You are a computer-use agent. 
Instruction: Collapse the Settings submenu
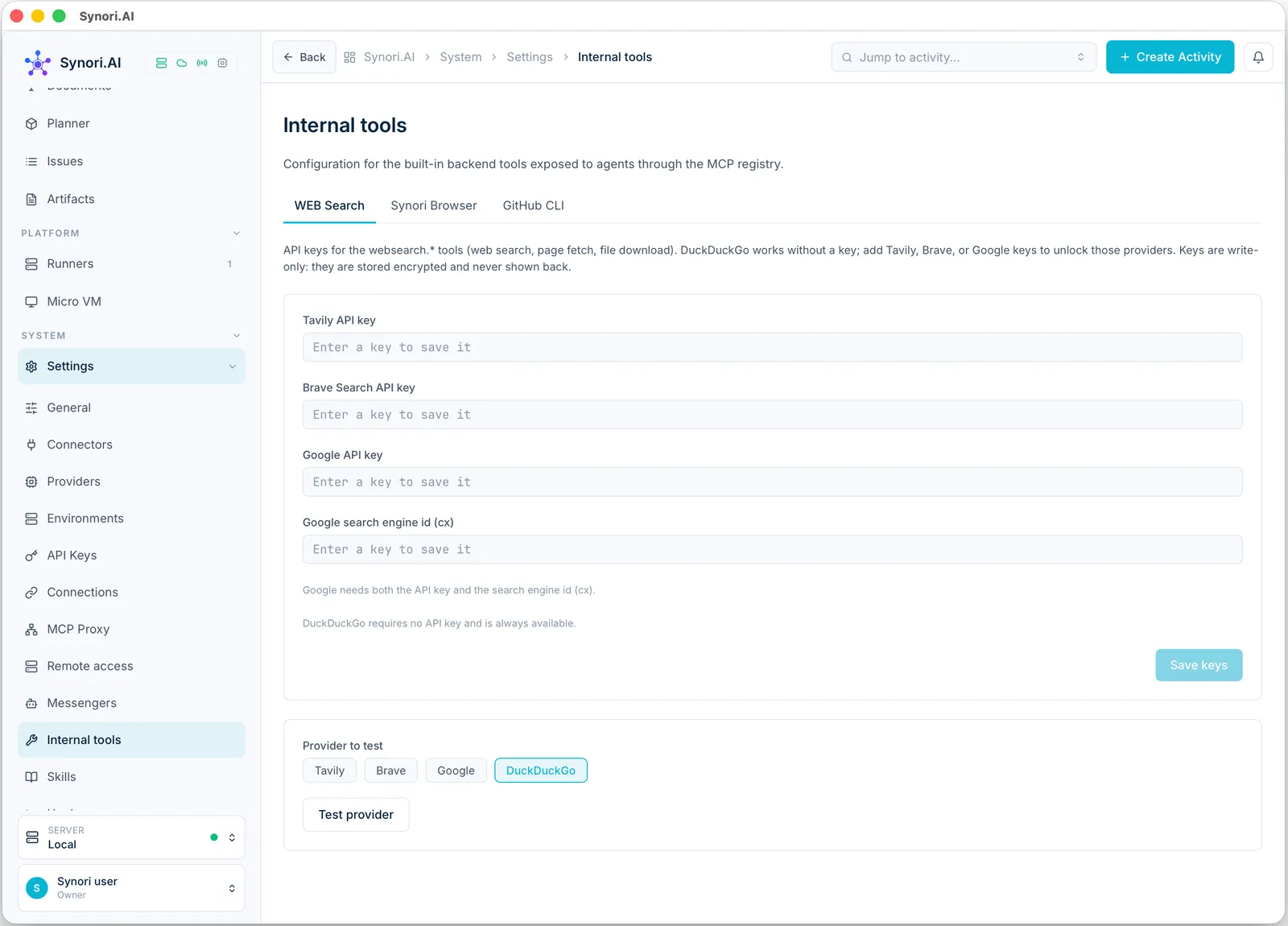[x=233, y=366]
